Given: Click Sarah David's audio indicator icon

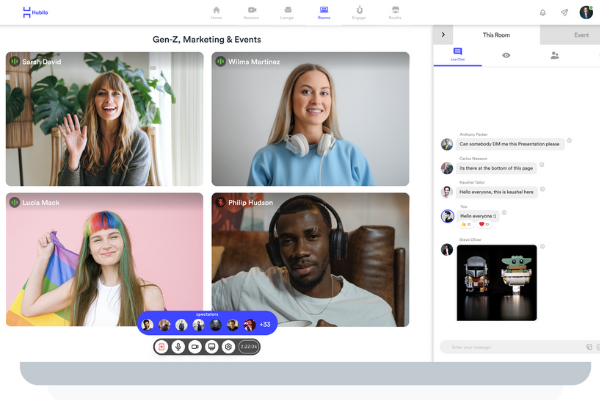Looking at the screenshot, I should point(15,61).
